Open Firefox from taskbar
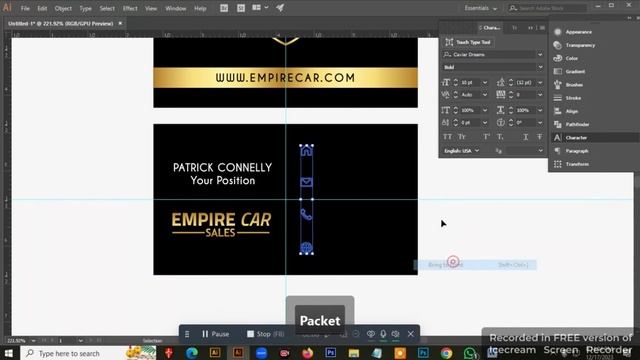640x360 pixels. pos(307,353)
